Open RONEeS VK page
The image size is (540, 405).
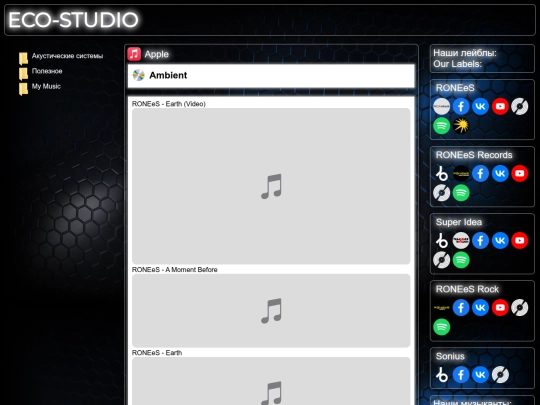coord(480,106)
